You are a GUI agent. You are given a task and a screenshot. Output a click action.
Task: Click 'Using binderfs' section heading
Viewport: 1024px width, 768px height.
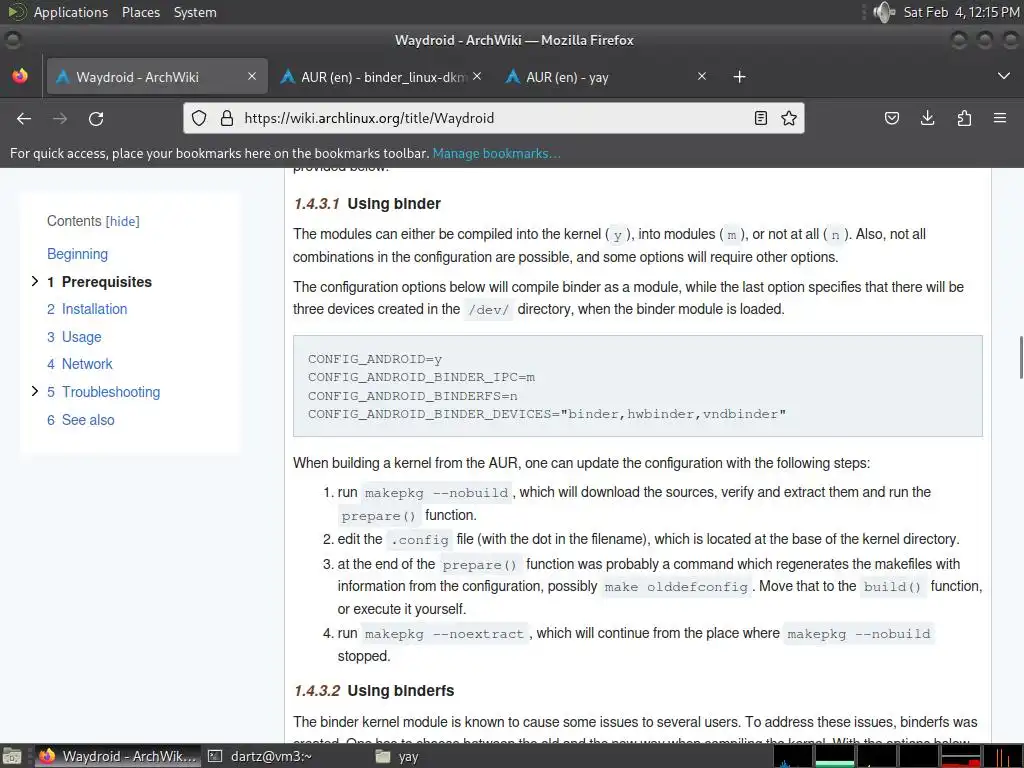pos(400,690)
